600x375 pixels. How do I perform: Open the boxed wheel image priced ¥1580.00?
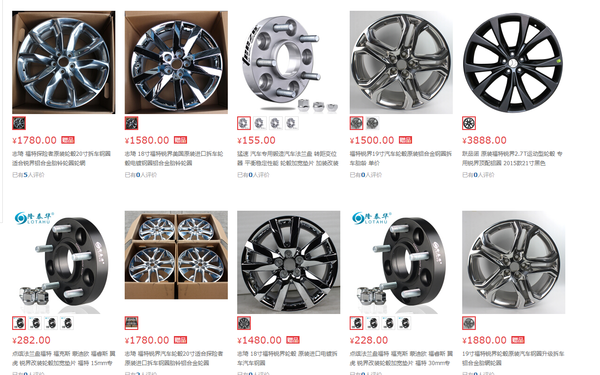[x=176, y=62]
